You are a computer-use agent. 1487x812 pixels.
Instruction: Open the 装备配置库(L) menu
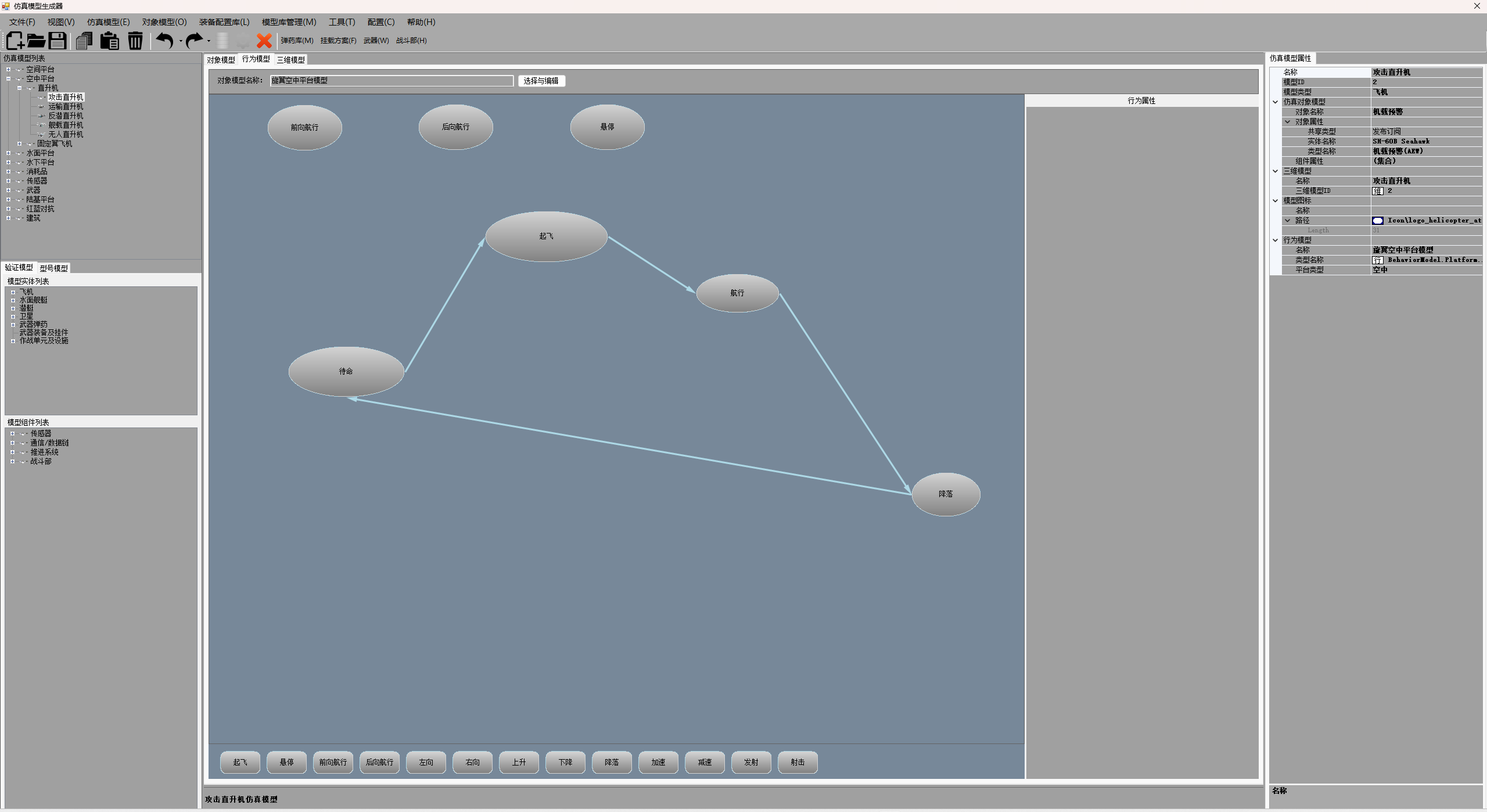click(x=224, y=22)
